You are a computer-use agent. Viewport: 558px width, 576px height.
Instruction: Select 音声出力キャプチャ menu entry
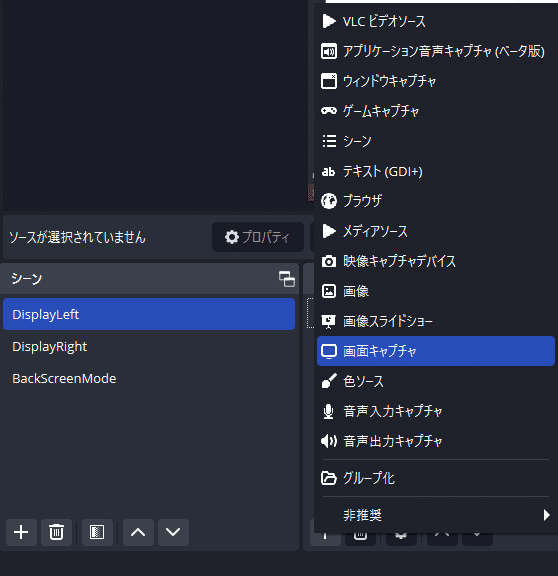pyautogui.click(x=436, y=441)
